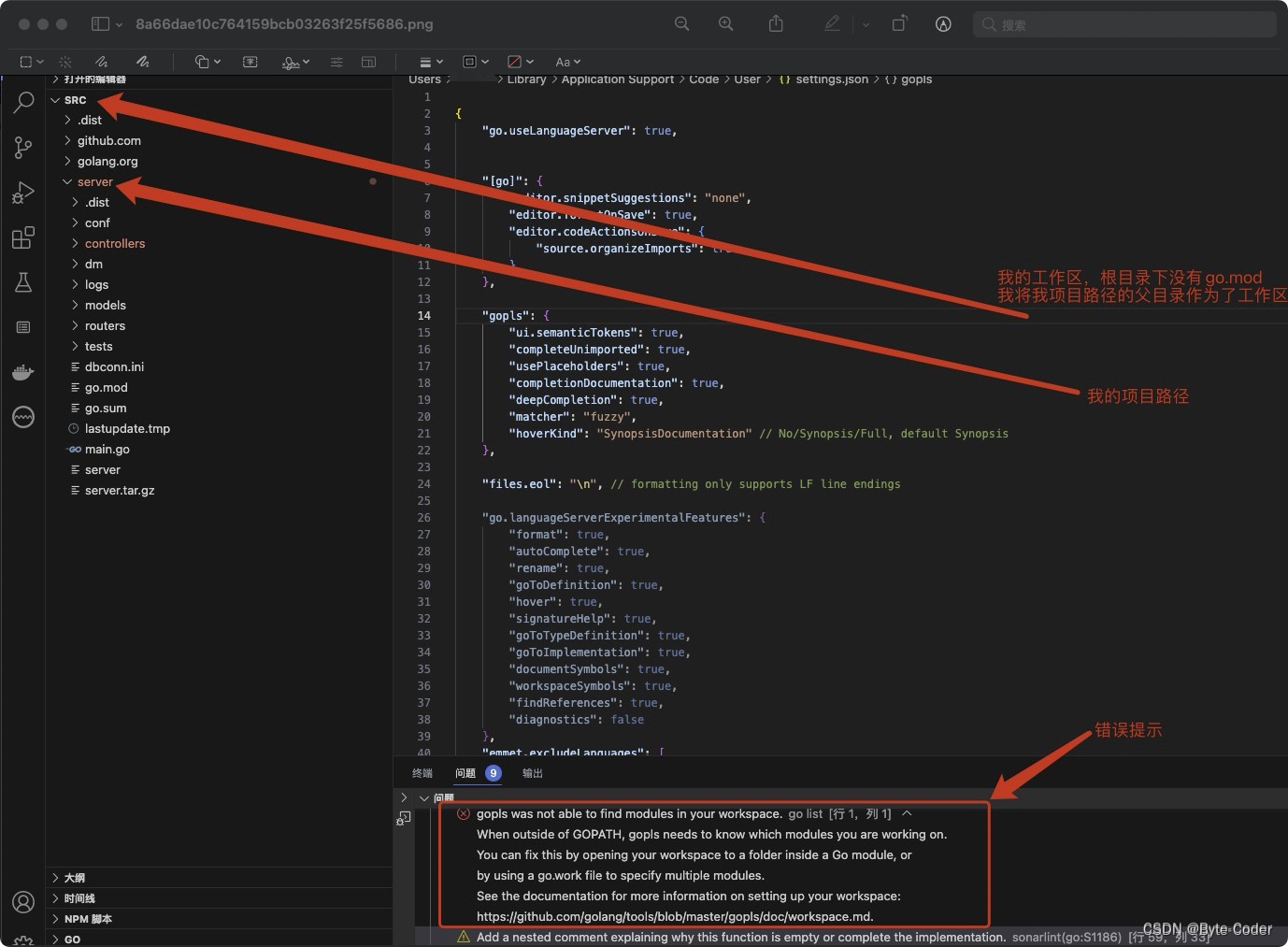Rotate the image with rotate icon
1288x947 pixels.
(899, 24)
